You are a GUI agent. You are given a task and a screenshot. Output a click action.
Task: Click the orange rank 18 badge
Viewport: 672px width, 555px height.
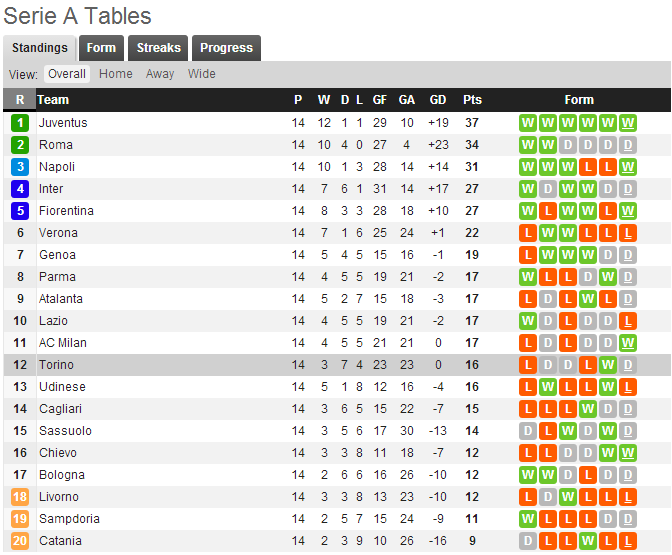pyautogui.click(x=20, y=497)
